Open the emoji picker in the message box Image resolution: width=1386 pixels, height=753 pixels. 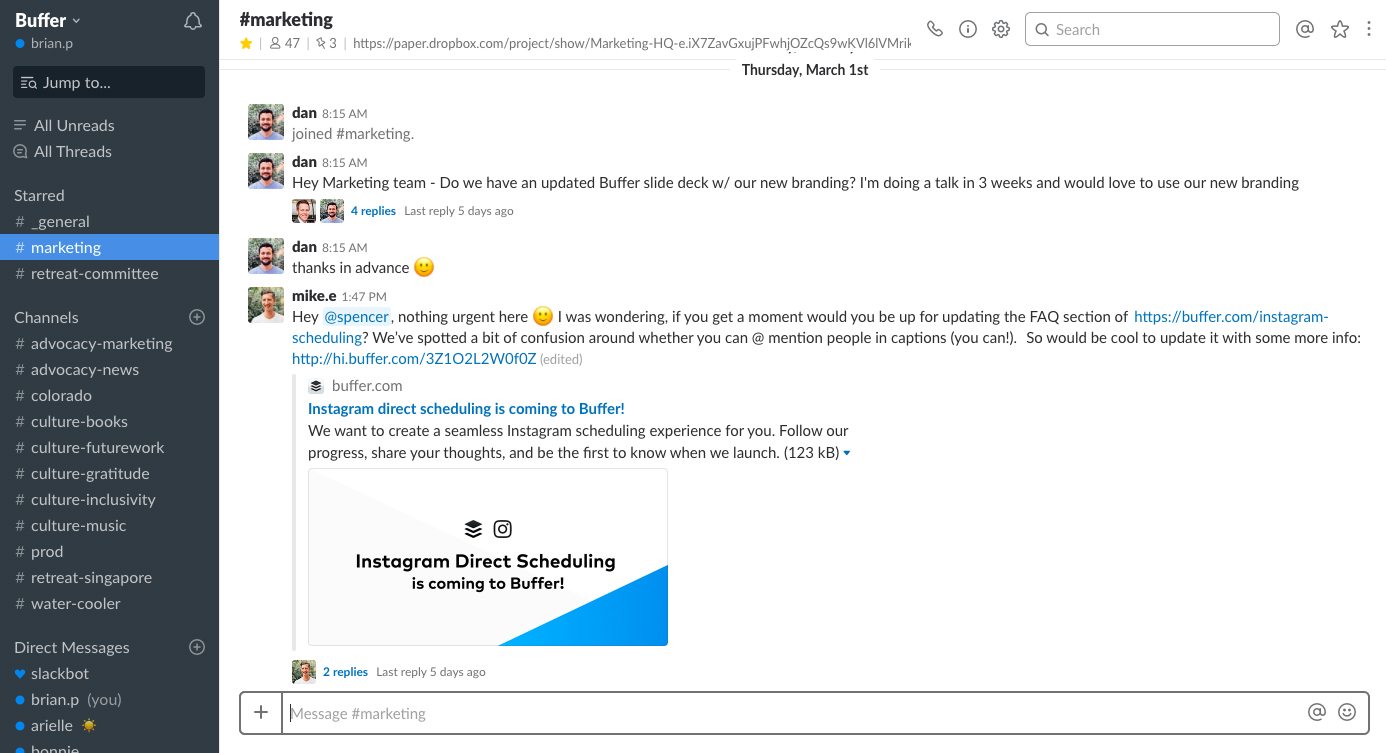click(x=1347, y=712)
